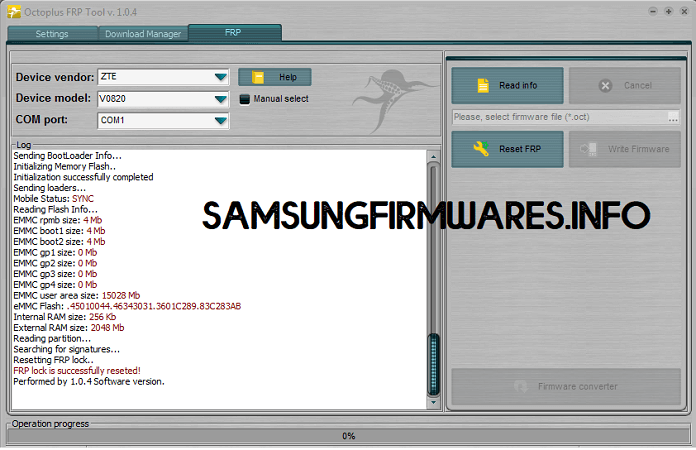This screenshot has width=696, height=450.
Task: Click the log line 'EMMC gp4 size: 0 Mb'
Action: [x=55, y=285]
